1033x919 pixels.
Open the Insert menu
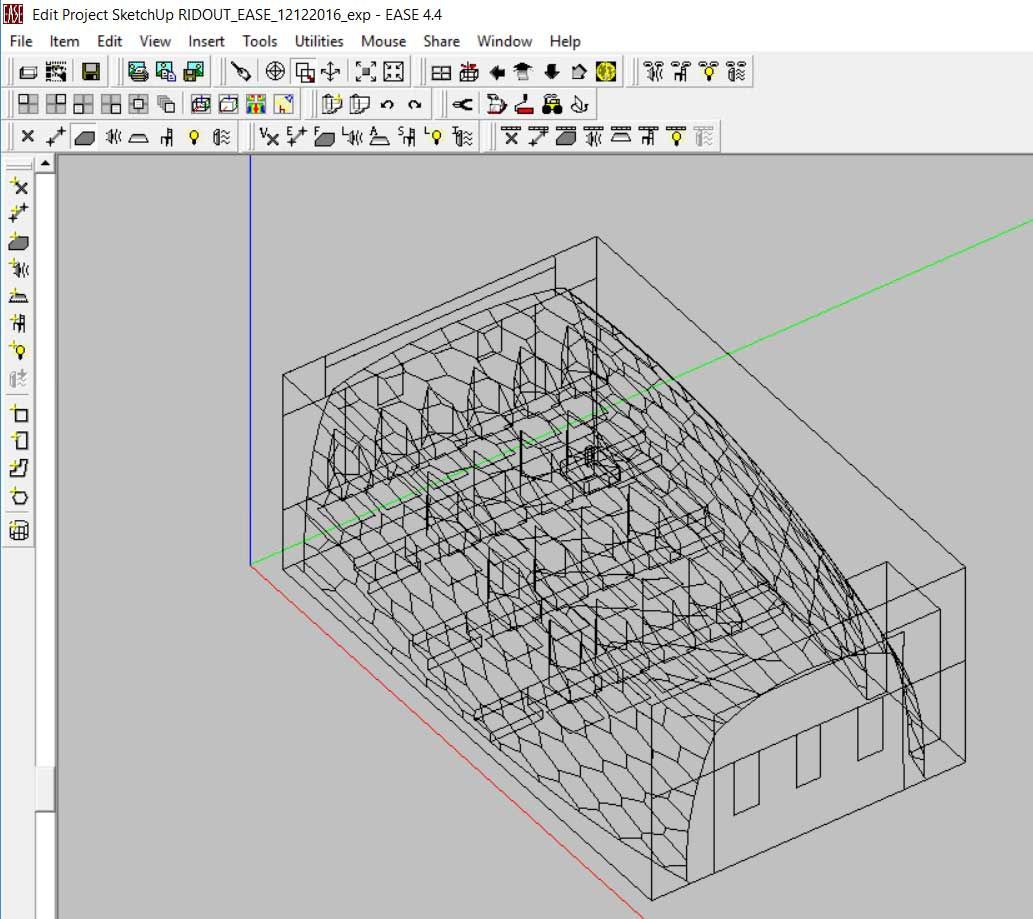[206, 41]
